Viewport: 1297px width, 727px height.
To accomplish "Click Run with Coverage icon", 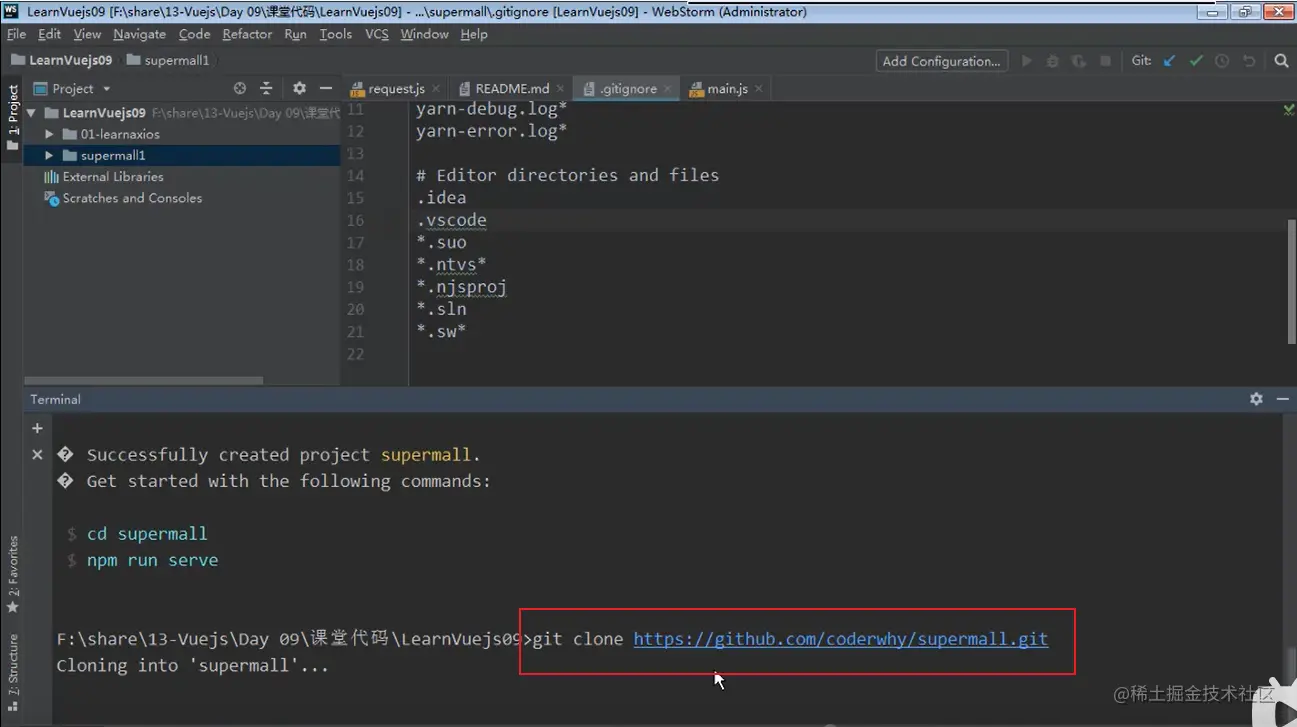I will click(x=1078, y=61).
